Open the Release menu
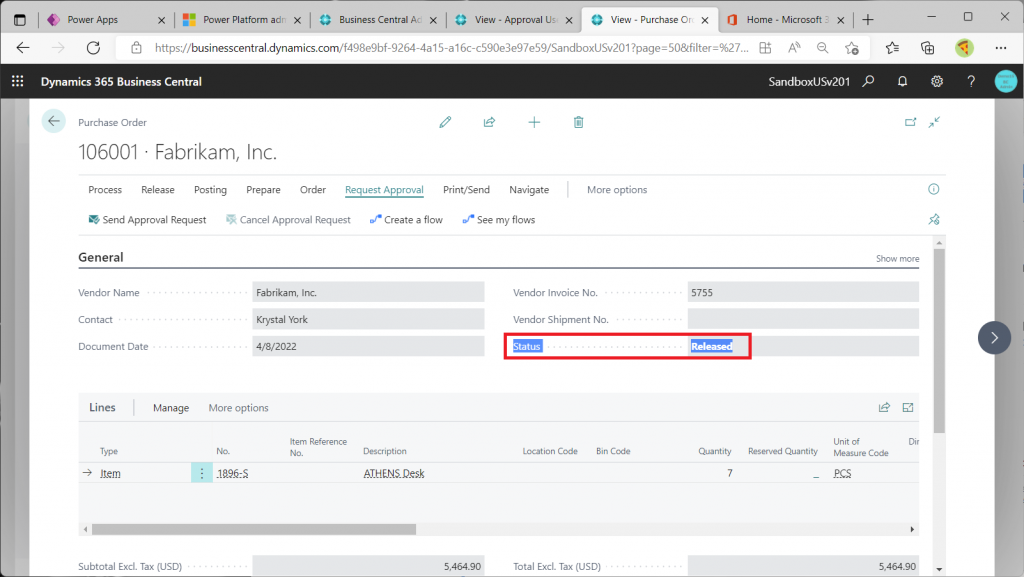 tap(158, 189)
